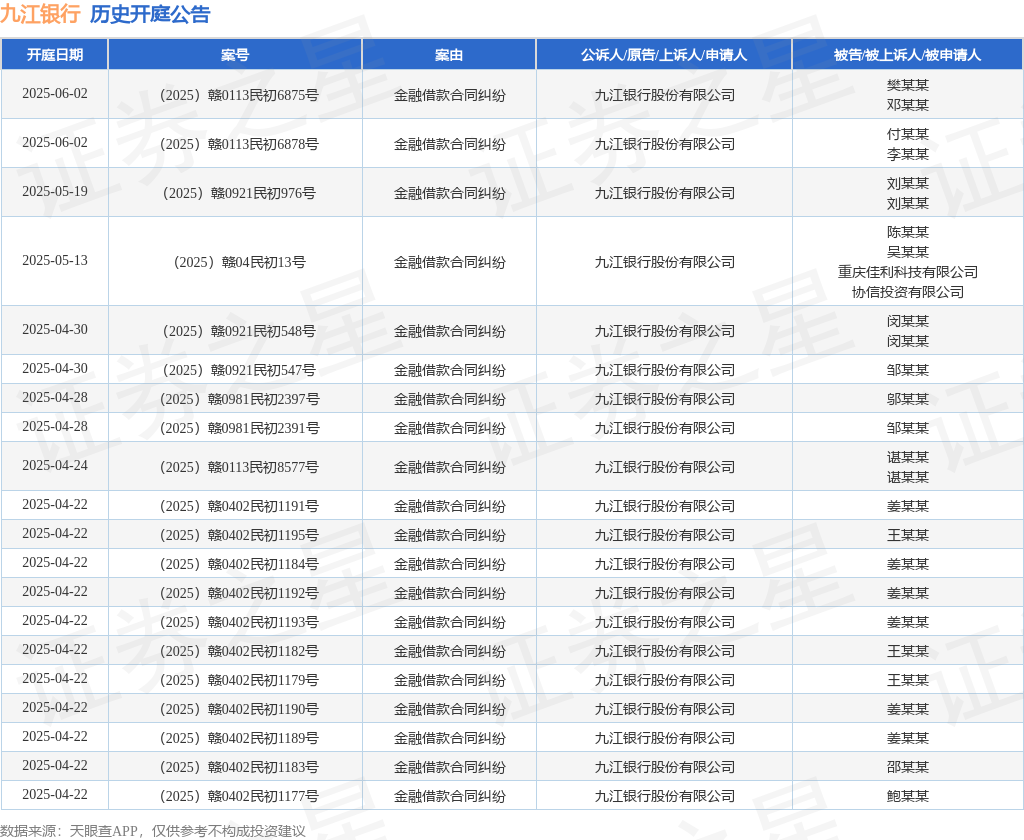Click date 2025-05-13 in the table
The height and width of the screenshot is (840, 1024).
click(x=55, y=261)
